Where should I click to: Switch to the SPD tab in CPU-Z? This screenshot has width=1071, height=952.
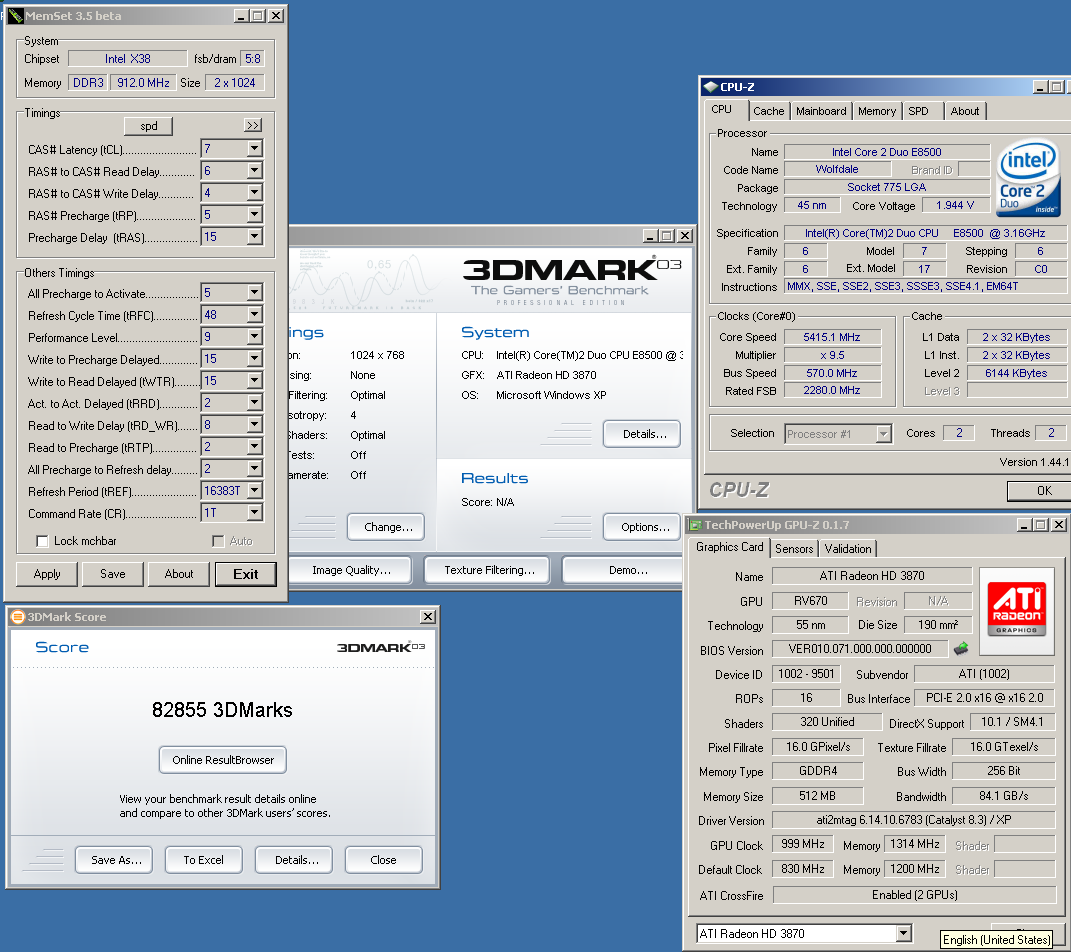(x=919, y=111)
